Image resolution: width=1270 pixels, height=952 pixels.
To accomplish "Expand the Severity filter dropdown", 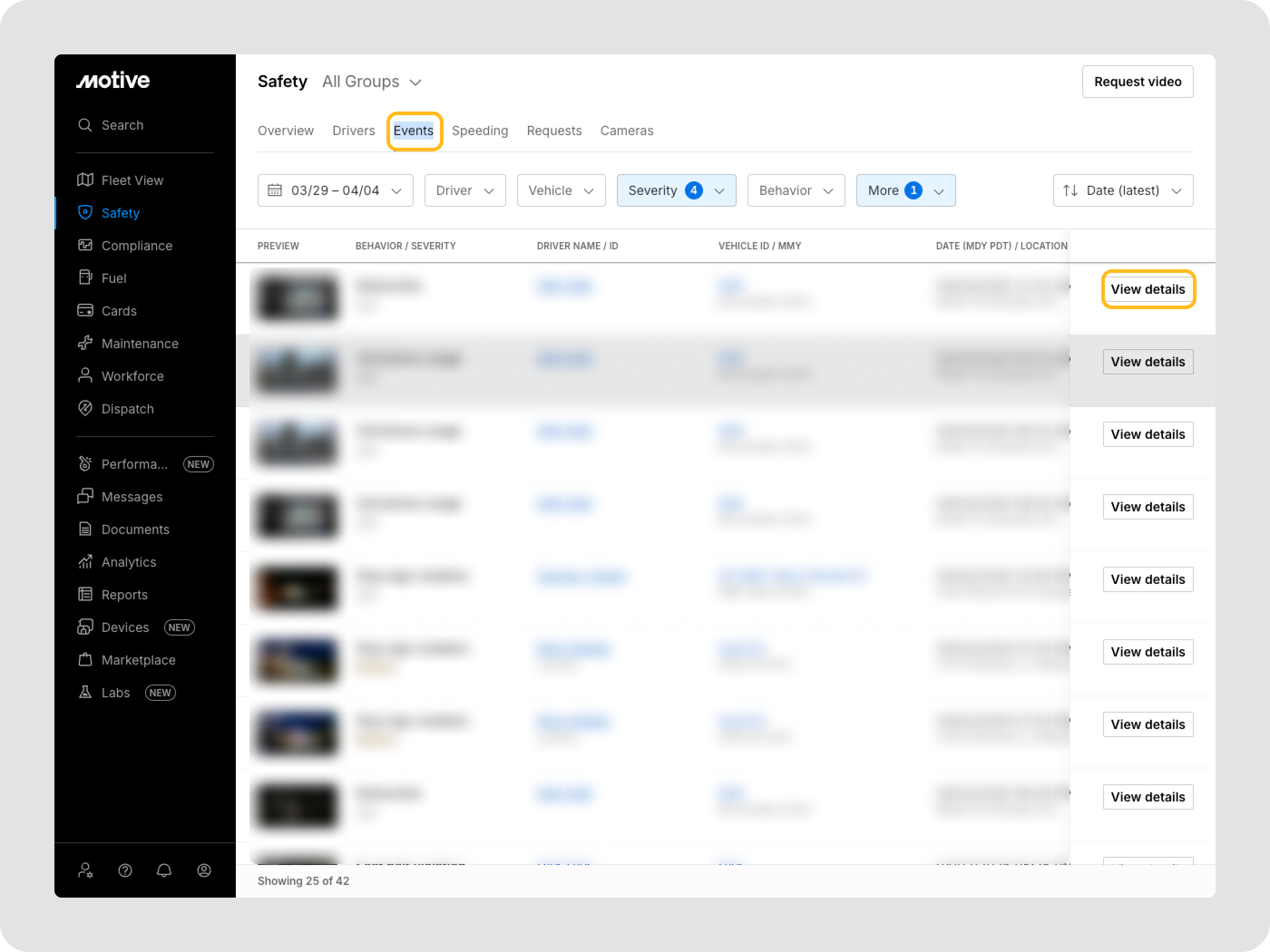I will coord(676,190).
